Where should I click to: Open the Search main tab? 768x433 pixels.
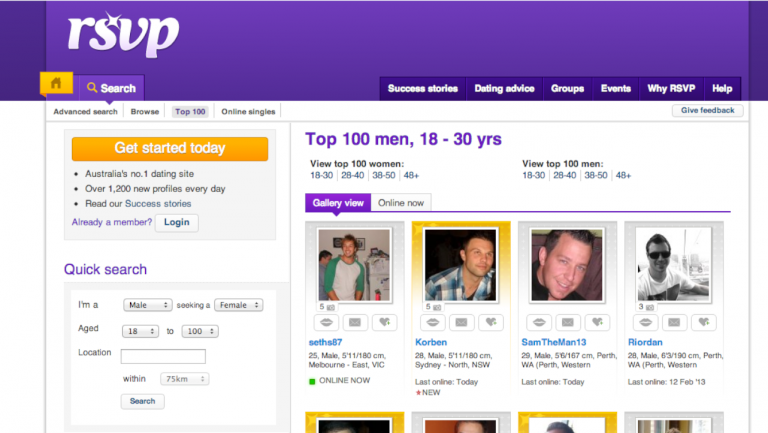[112, 88]
